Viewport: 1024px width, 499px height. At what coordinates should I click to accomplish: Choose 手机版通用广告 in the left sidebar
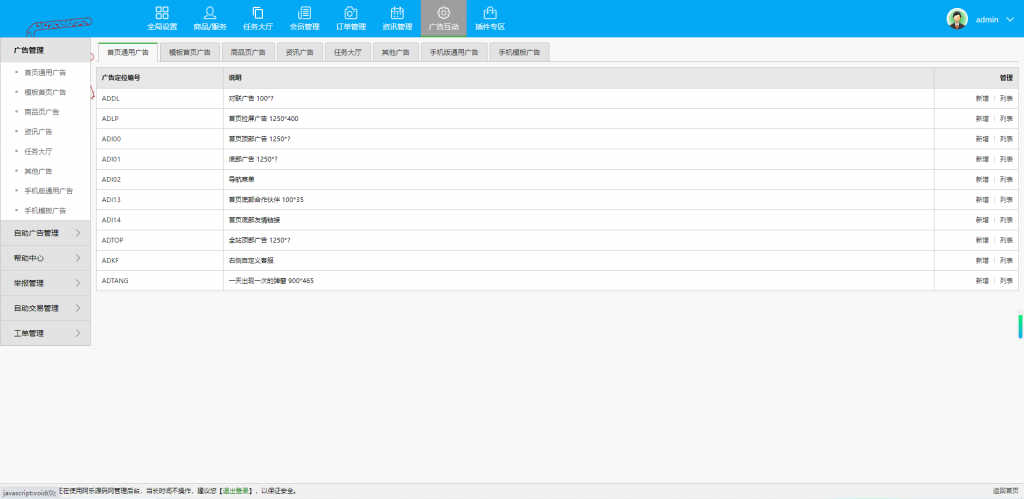(x=48, y=191)
